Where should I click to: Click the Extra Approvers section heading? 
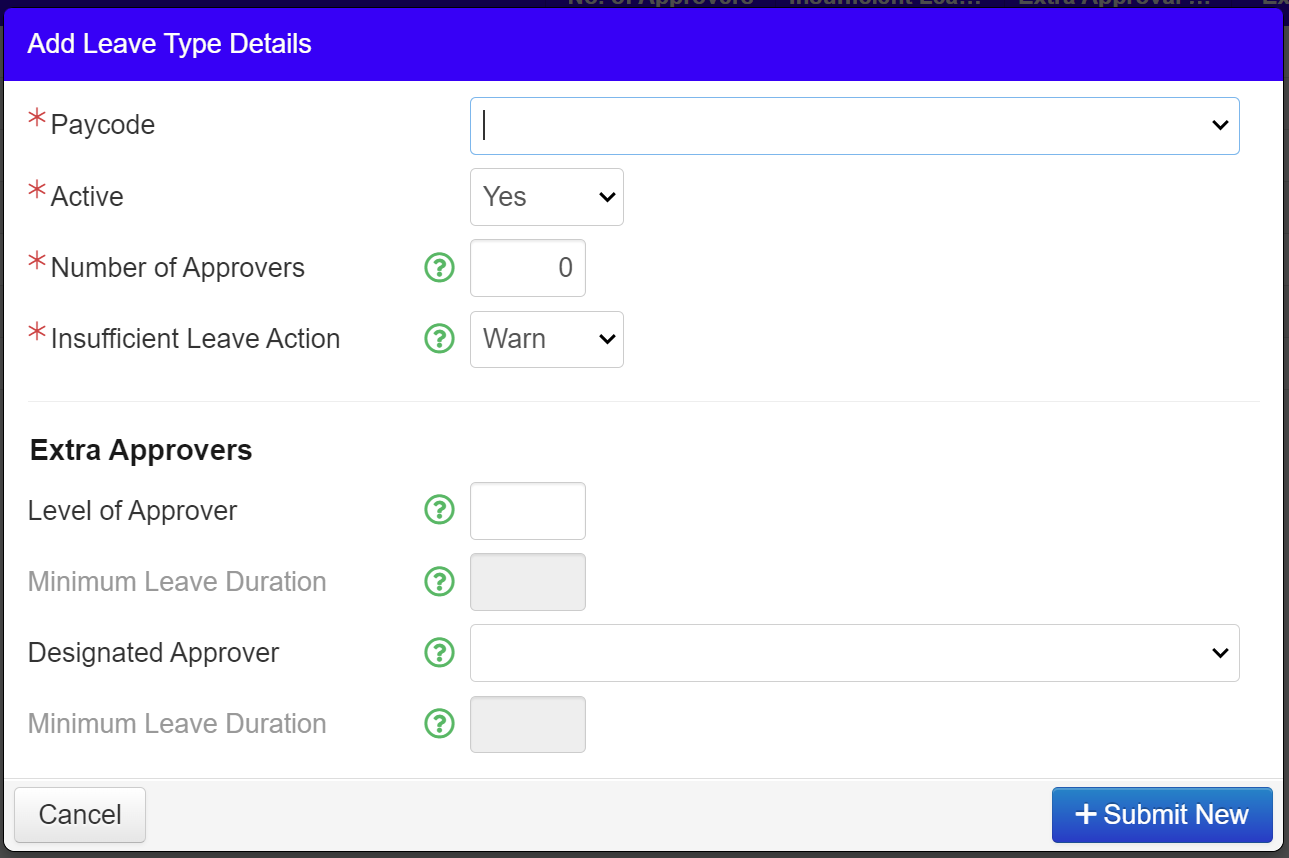(140, 450)
